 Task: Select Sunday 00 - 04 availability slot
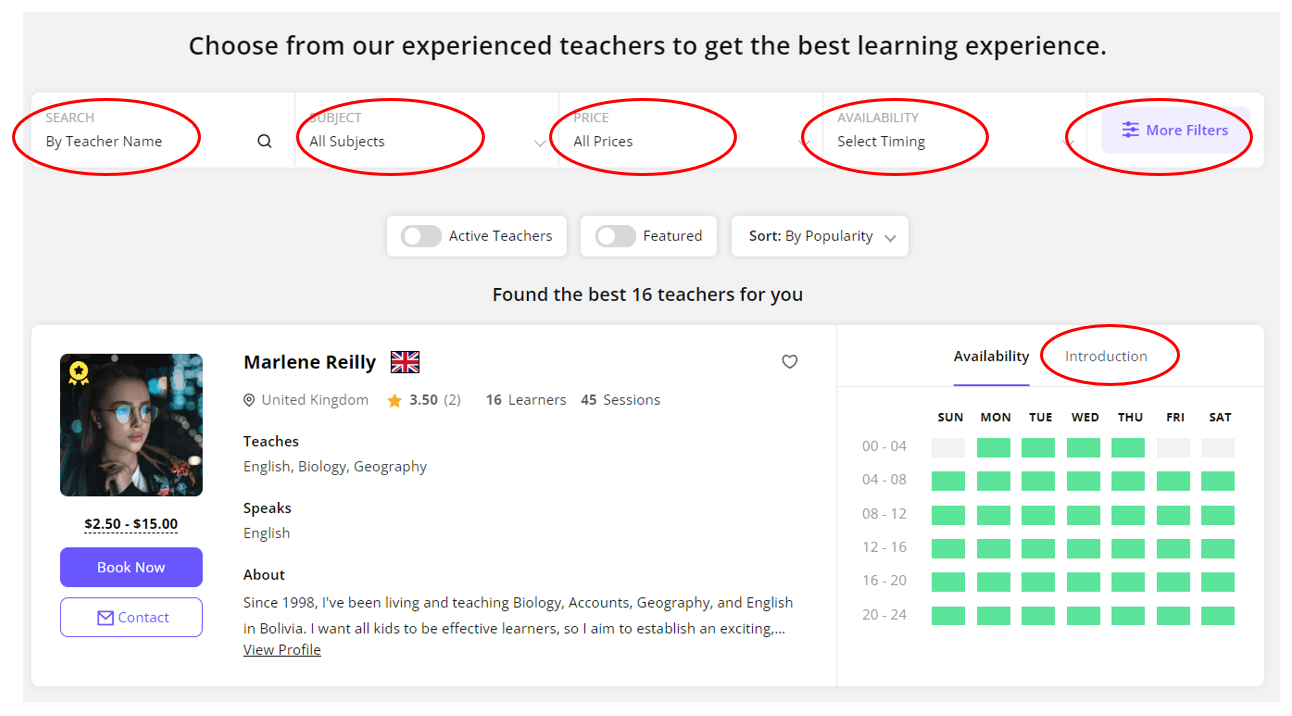tap(948, 447)
